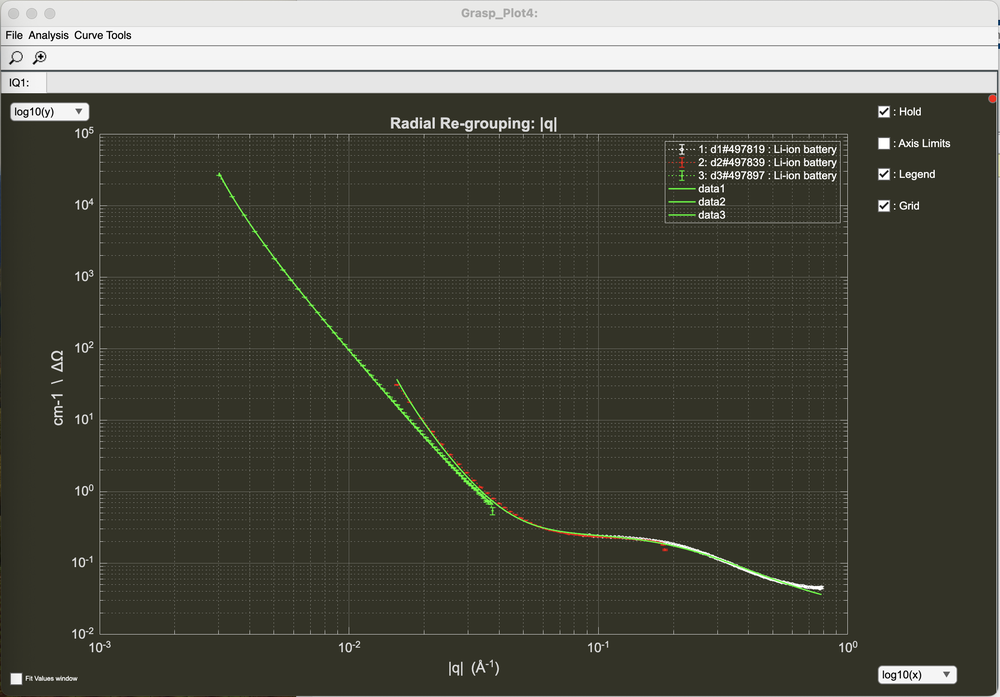Click the data3 line sample in legend

pos(681,215)
